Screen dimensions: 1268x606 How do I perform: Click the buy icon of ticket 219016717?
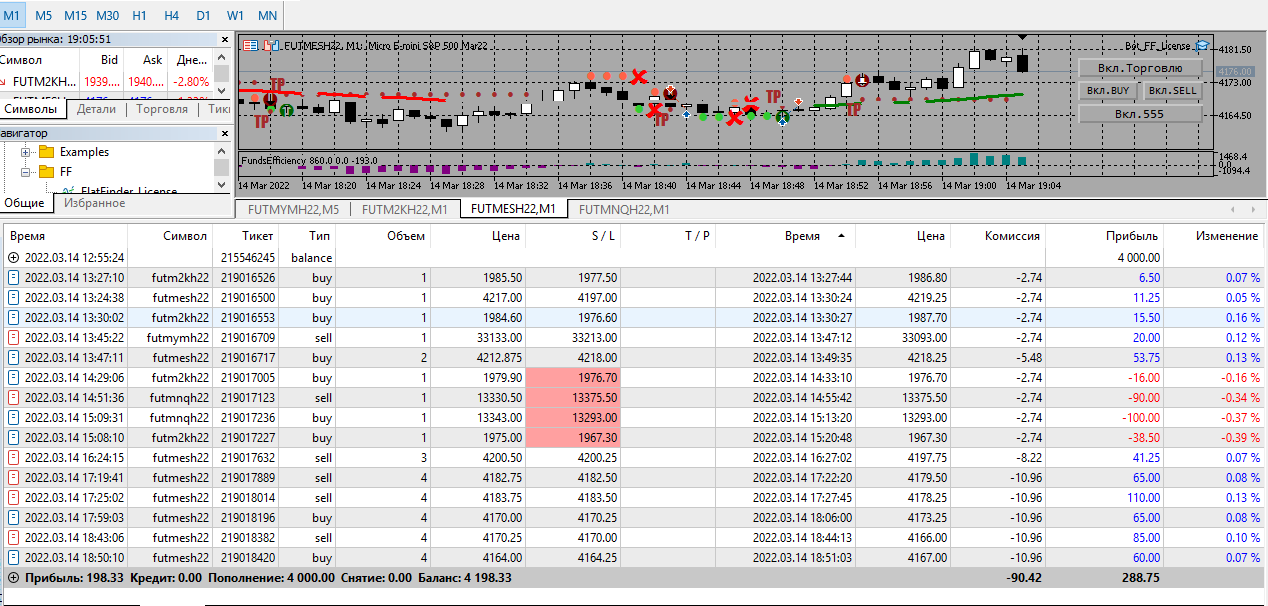point(13,357)
